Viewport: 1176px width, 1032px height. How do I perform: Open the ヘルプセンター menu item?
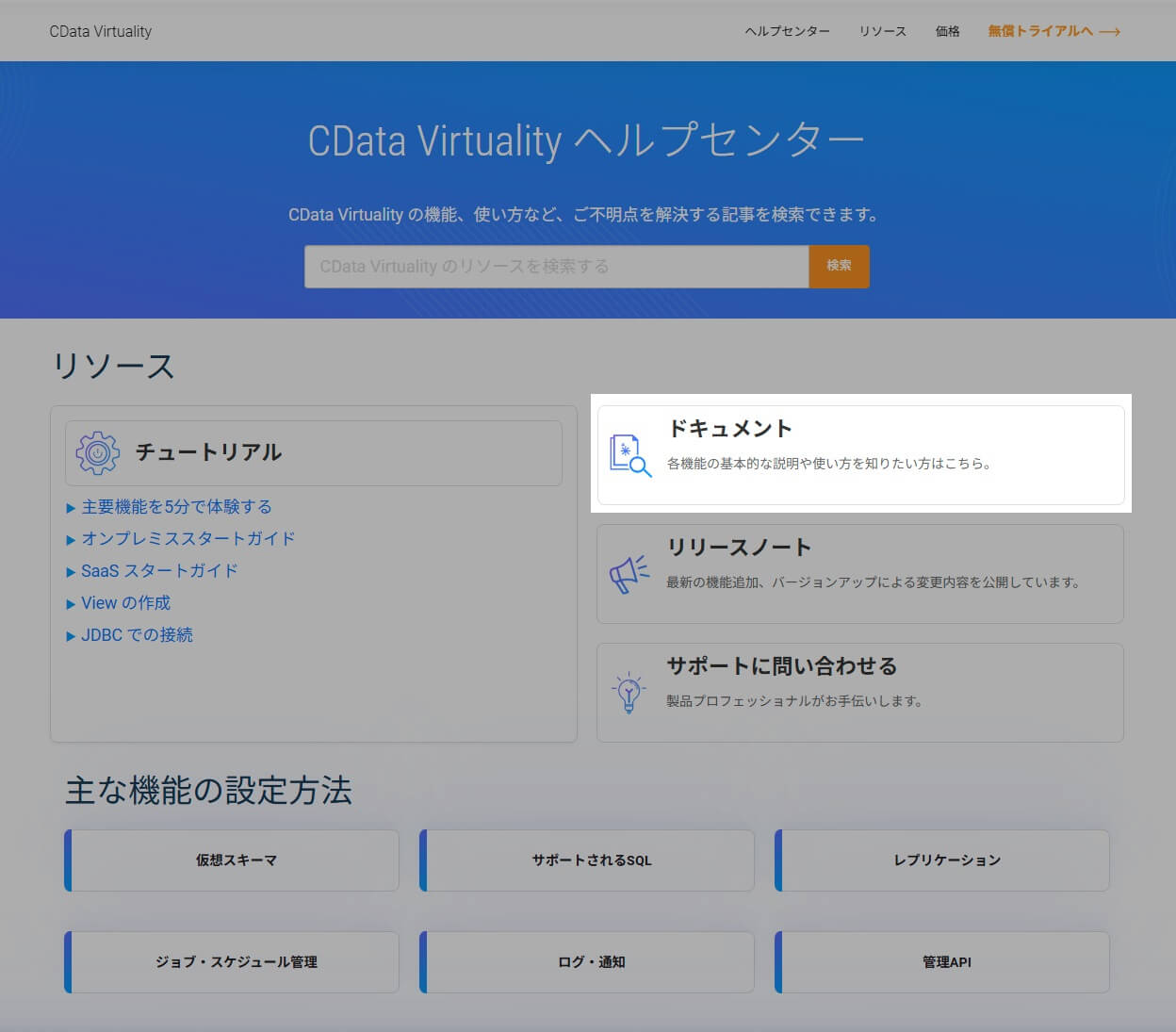click(788, 31)
